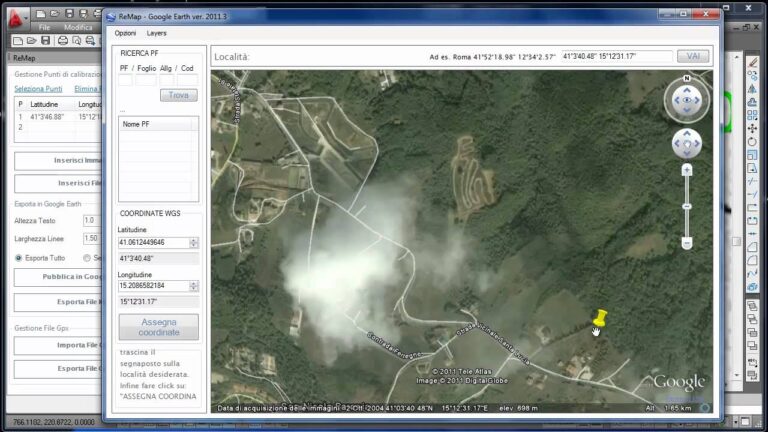768x432 pixels.
Task: Click Open folder icon in AutoCAD quick access bar
Action: [55, 14]
